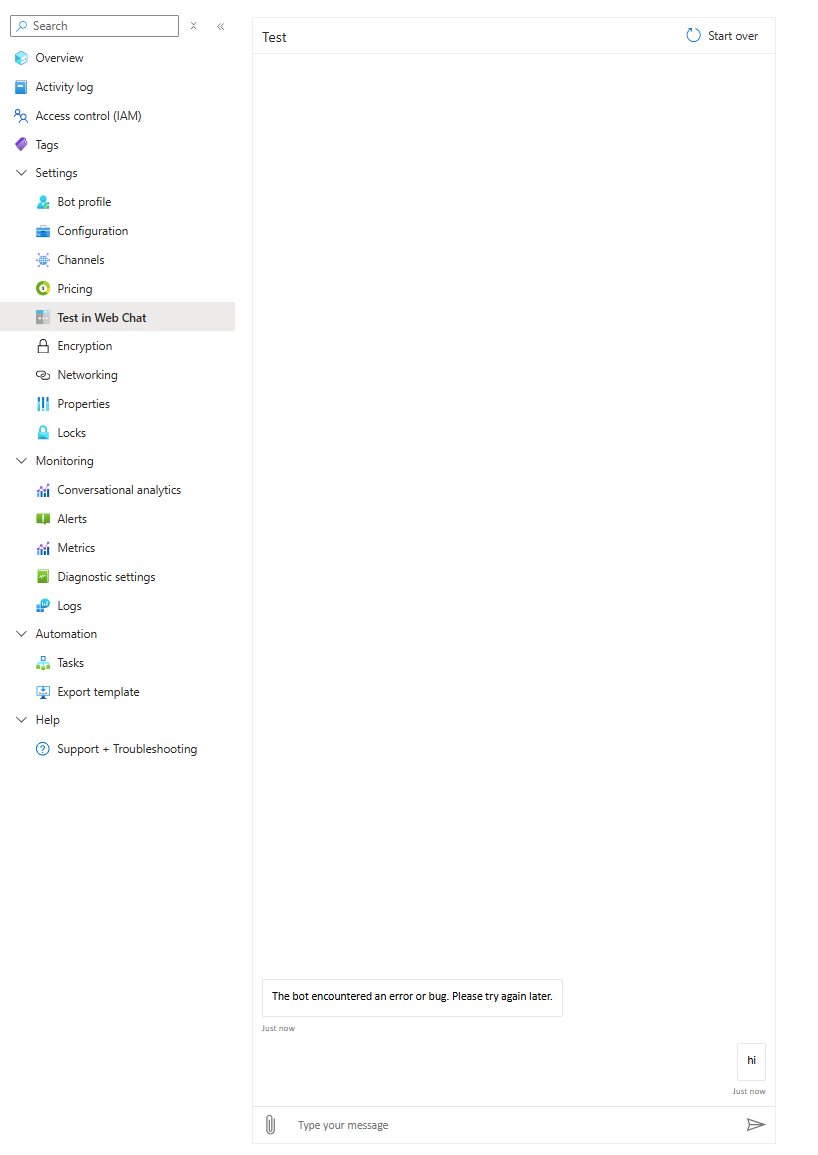This screenshot has height=1155, width=818.
Task: Send the message with the arrow icon
Action: [757, 1124]
